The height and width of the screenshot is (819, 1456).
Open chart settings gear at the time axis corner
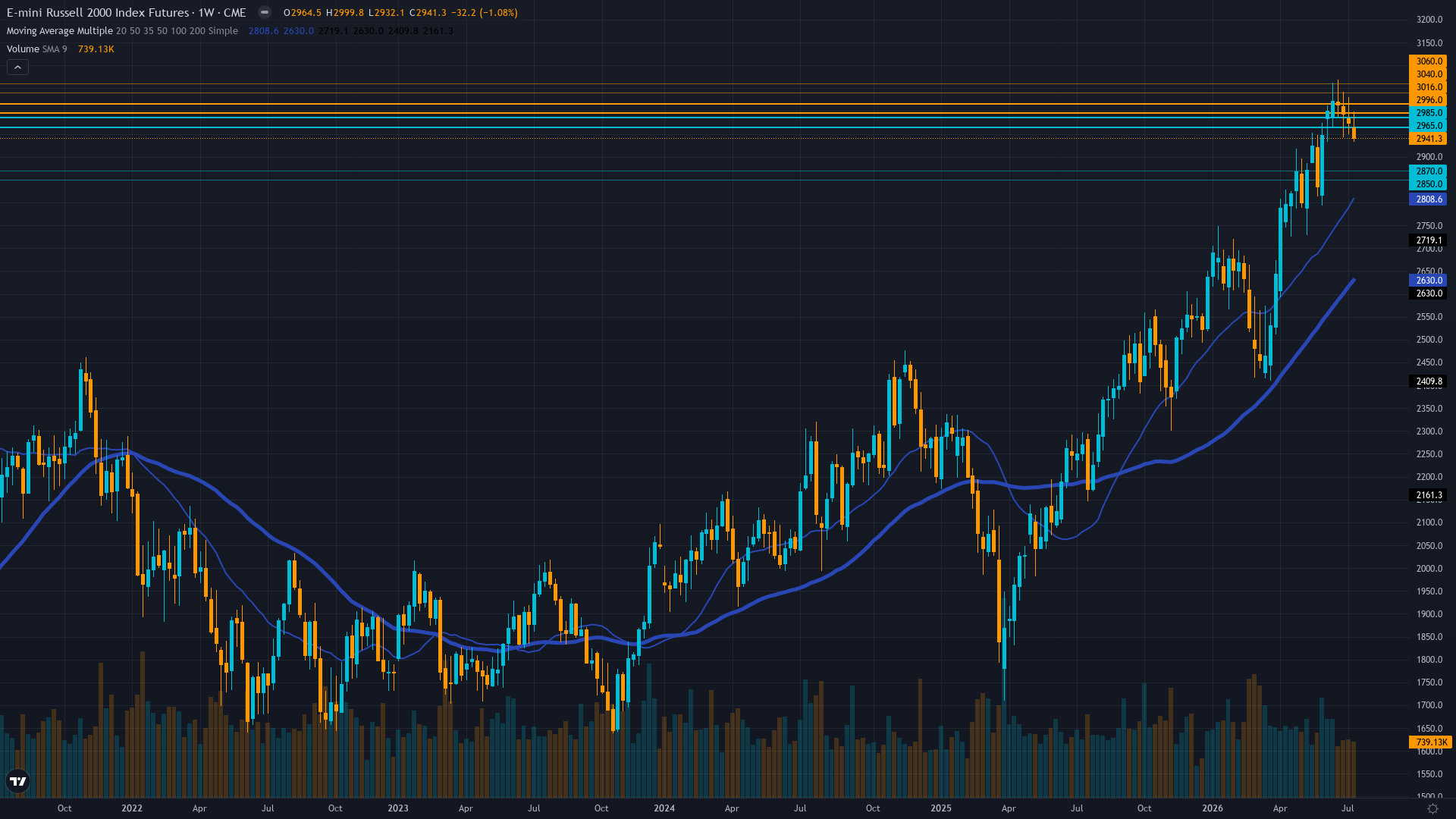pyautogui.click(x=1432, y=808)
